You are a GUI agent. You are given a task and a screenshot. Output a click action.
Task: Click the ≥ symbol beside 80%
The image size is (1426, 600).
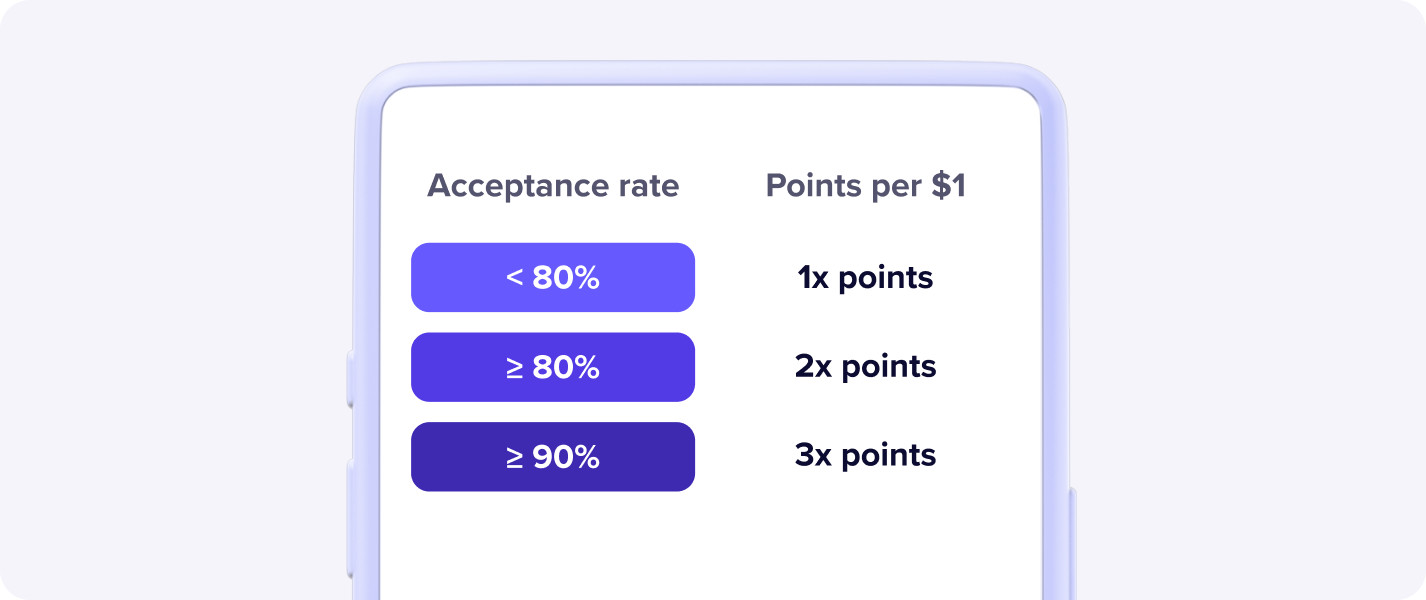[515, 368]
